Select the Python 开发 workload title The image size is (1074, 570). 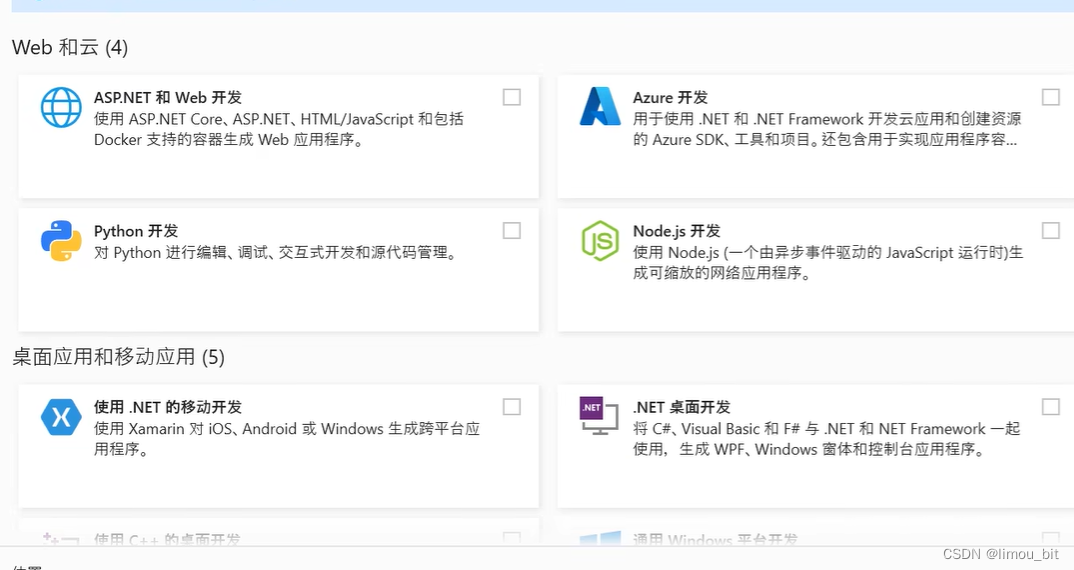[x=136, y=231]
